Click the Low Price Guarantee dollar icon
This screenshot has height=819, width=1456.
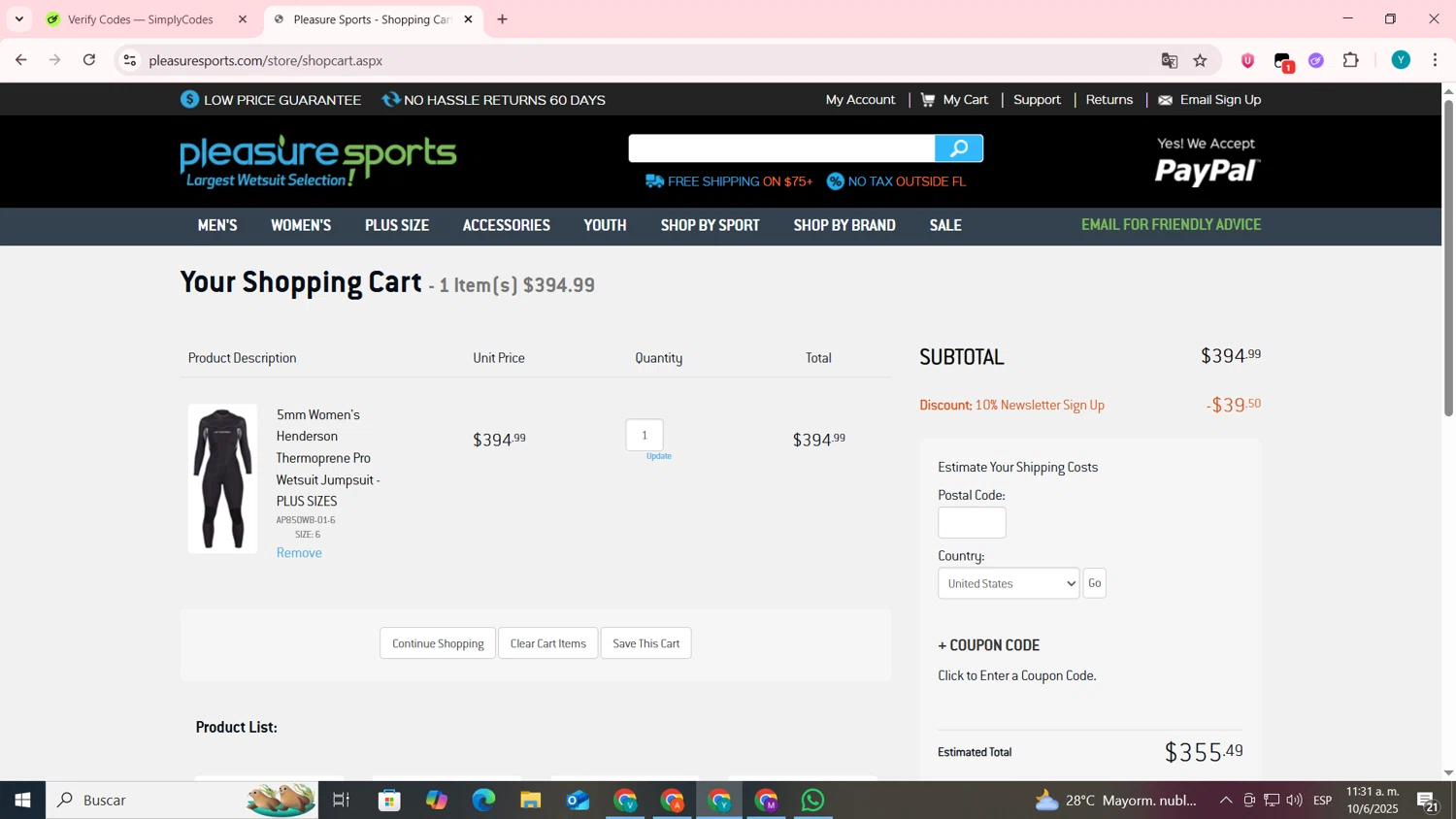(190, 100)
